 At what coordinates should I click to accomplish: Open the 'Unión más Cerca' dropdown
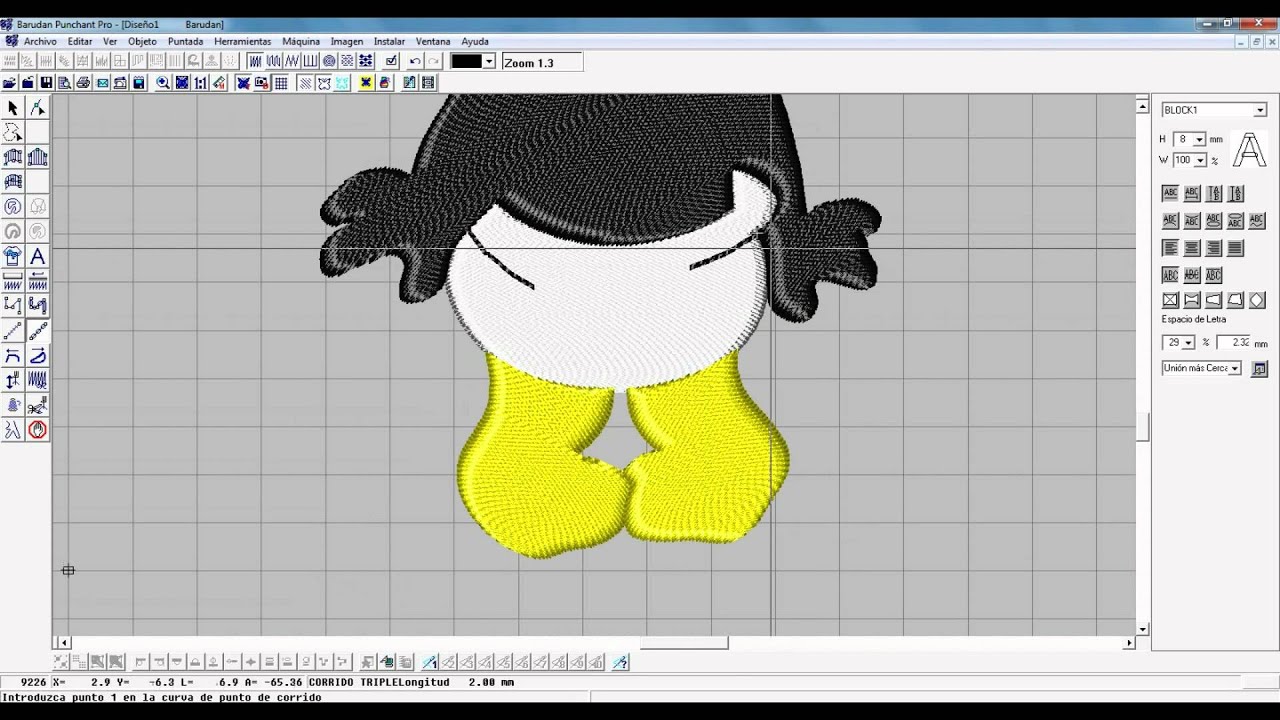[x=1234, y=368]
